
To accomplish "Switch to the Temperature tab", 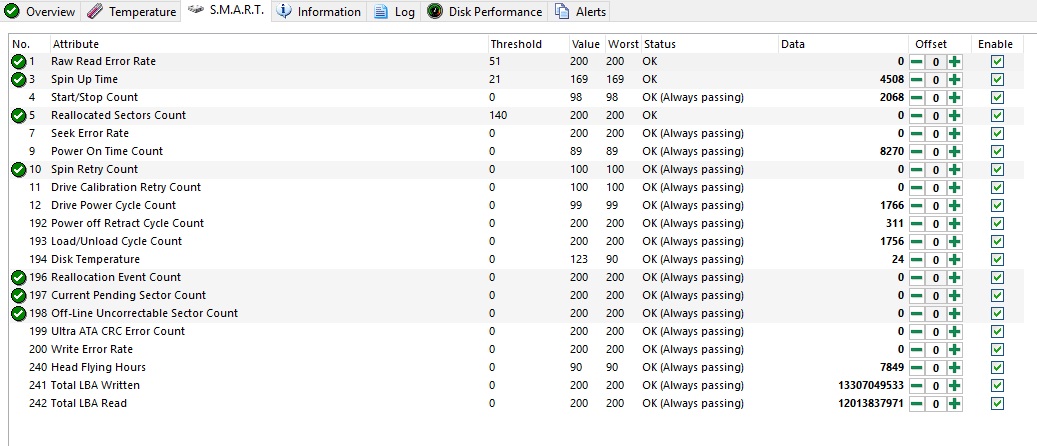I will pyautogui.click(x=131, y=12).
